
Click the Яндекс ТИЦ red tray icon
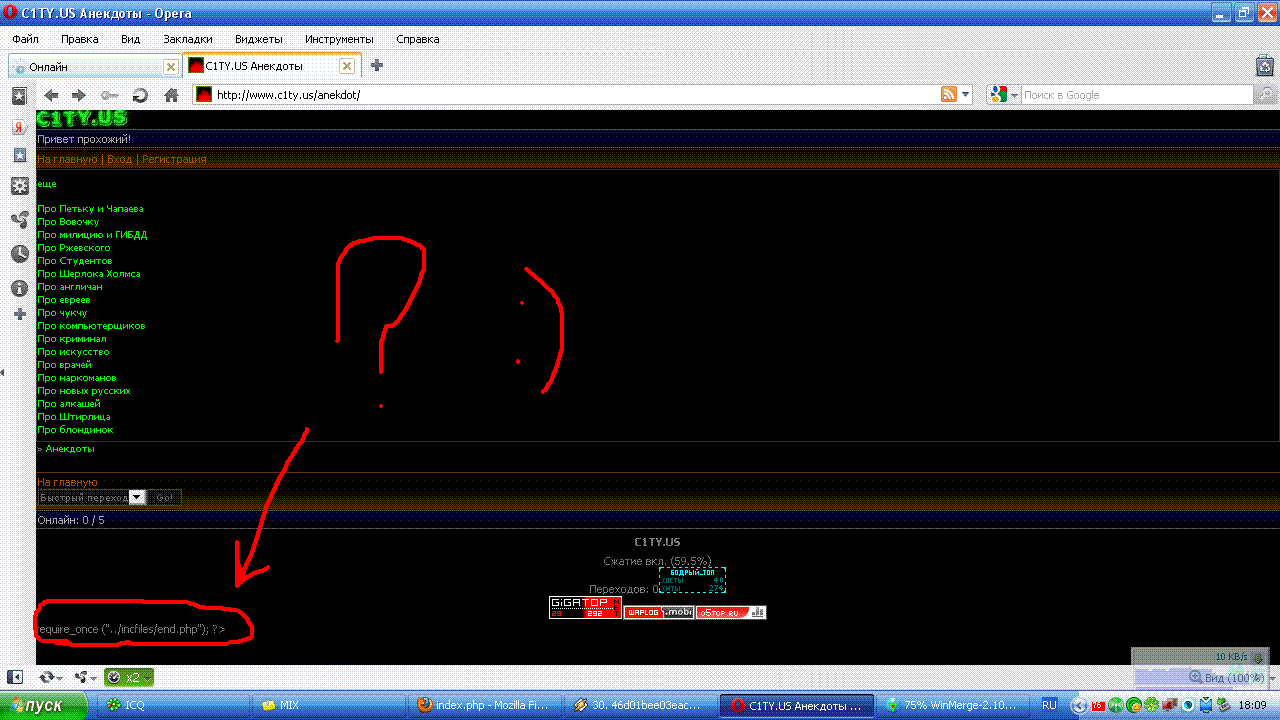1098,705
